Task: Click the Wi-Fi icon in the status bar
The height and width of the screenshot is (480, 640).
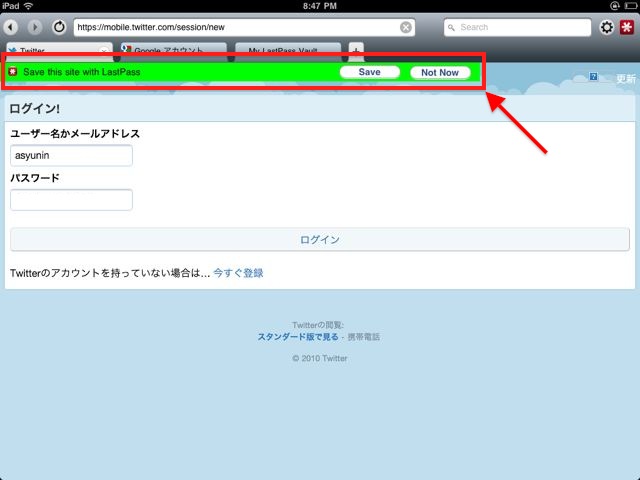Action: click(x=28, y=6)
